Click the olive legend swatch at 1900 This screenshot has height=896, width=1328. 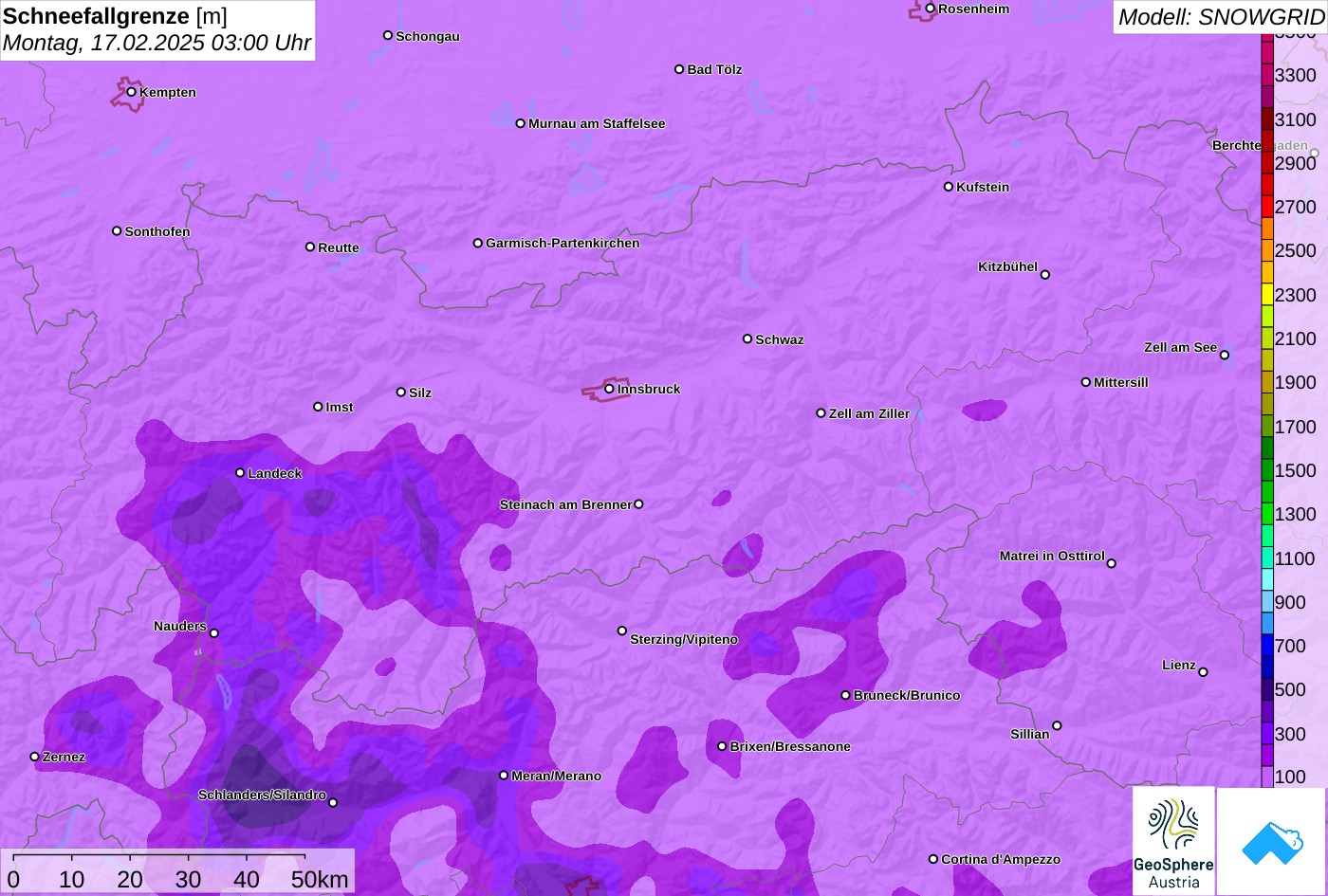pyautogui.click(x=1266, y=382)
